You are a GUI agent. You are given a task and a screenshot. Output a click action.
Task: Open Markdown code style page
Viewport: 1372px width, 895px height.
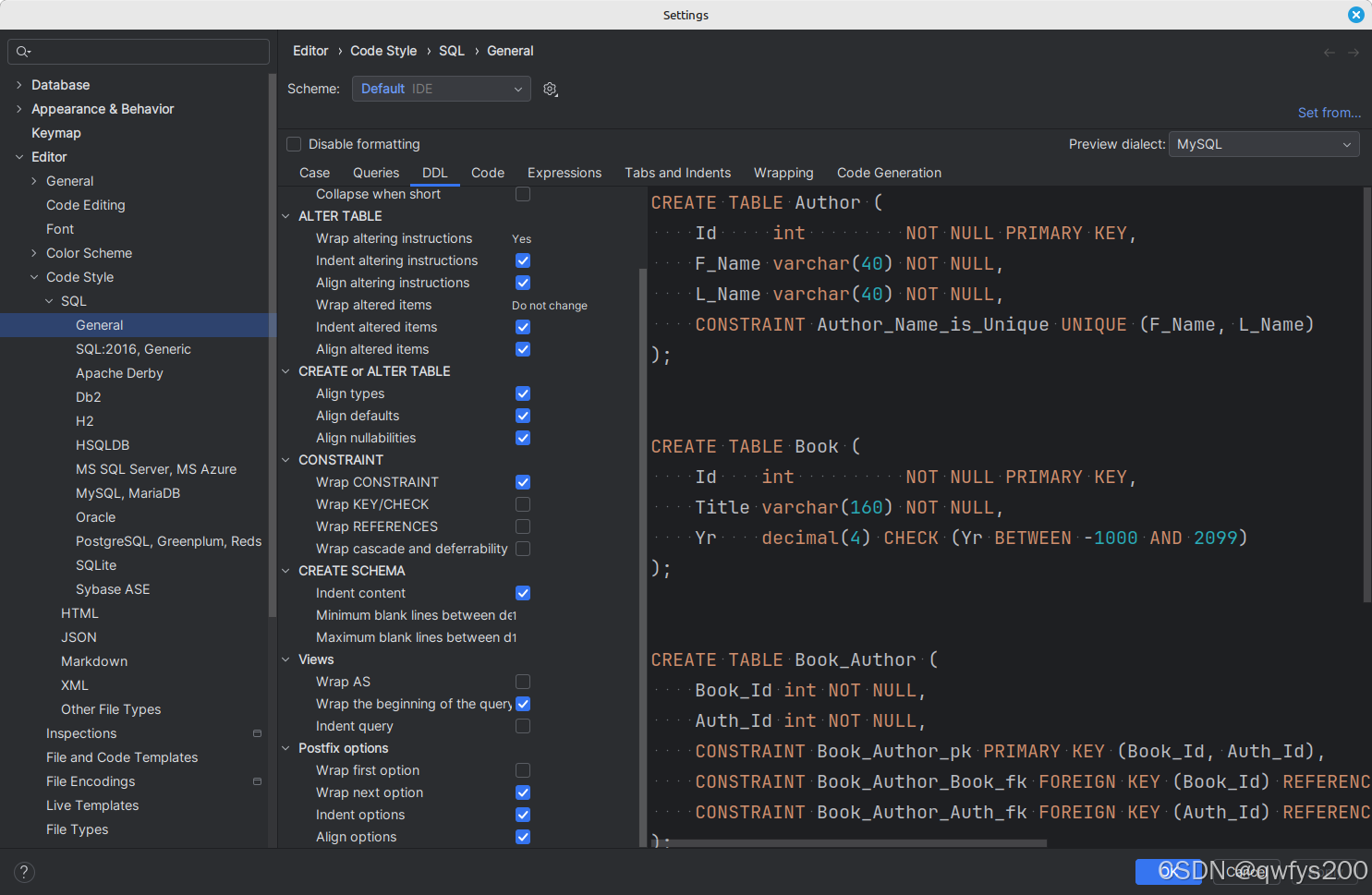pos(94,661)
